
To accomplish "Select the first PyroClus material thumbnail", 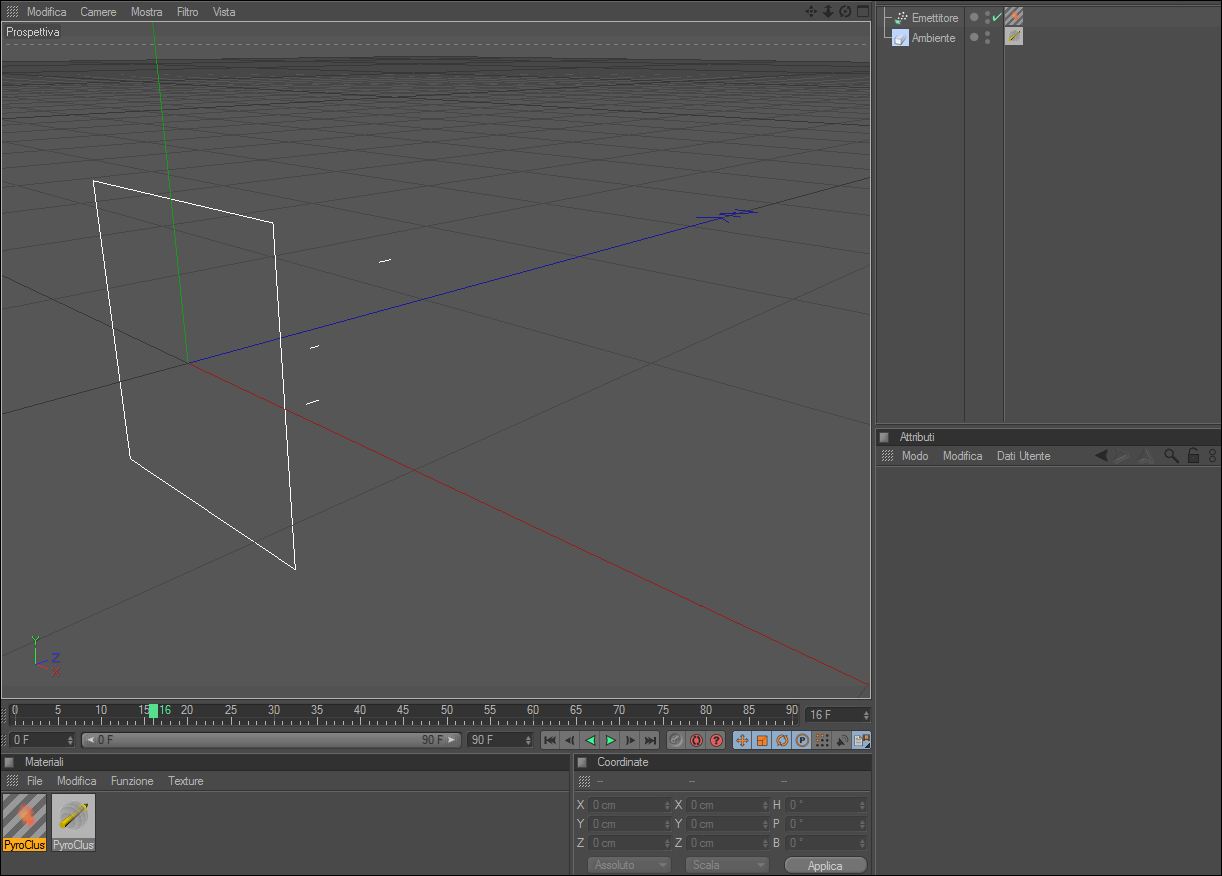I will tap(25, 822).
